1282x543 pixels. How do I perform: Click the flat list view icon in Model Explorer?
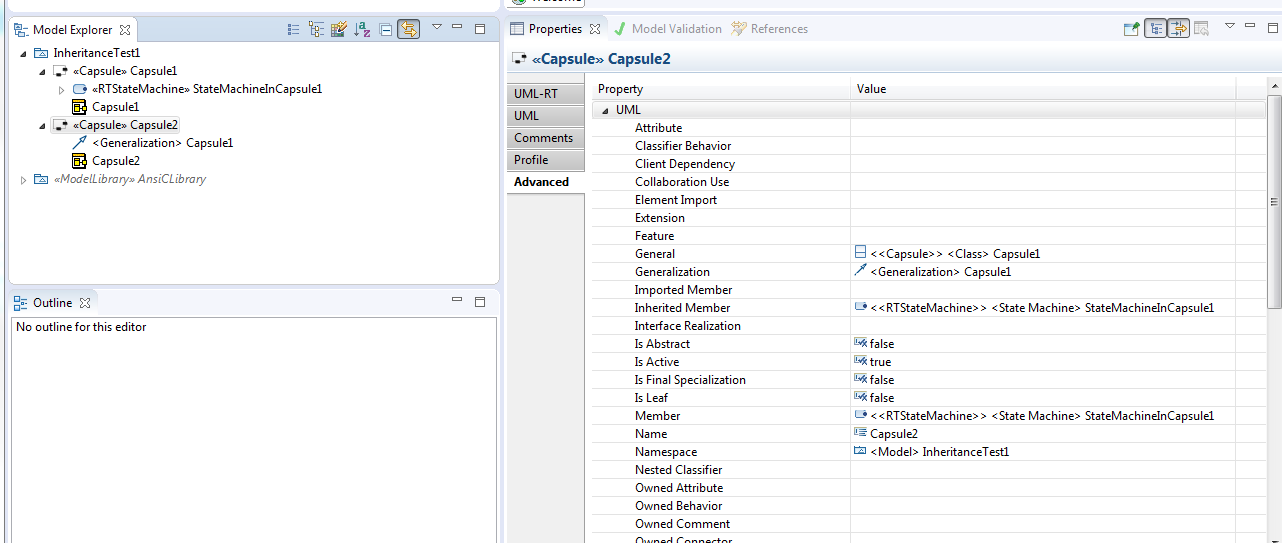[293, 30]
